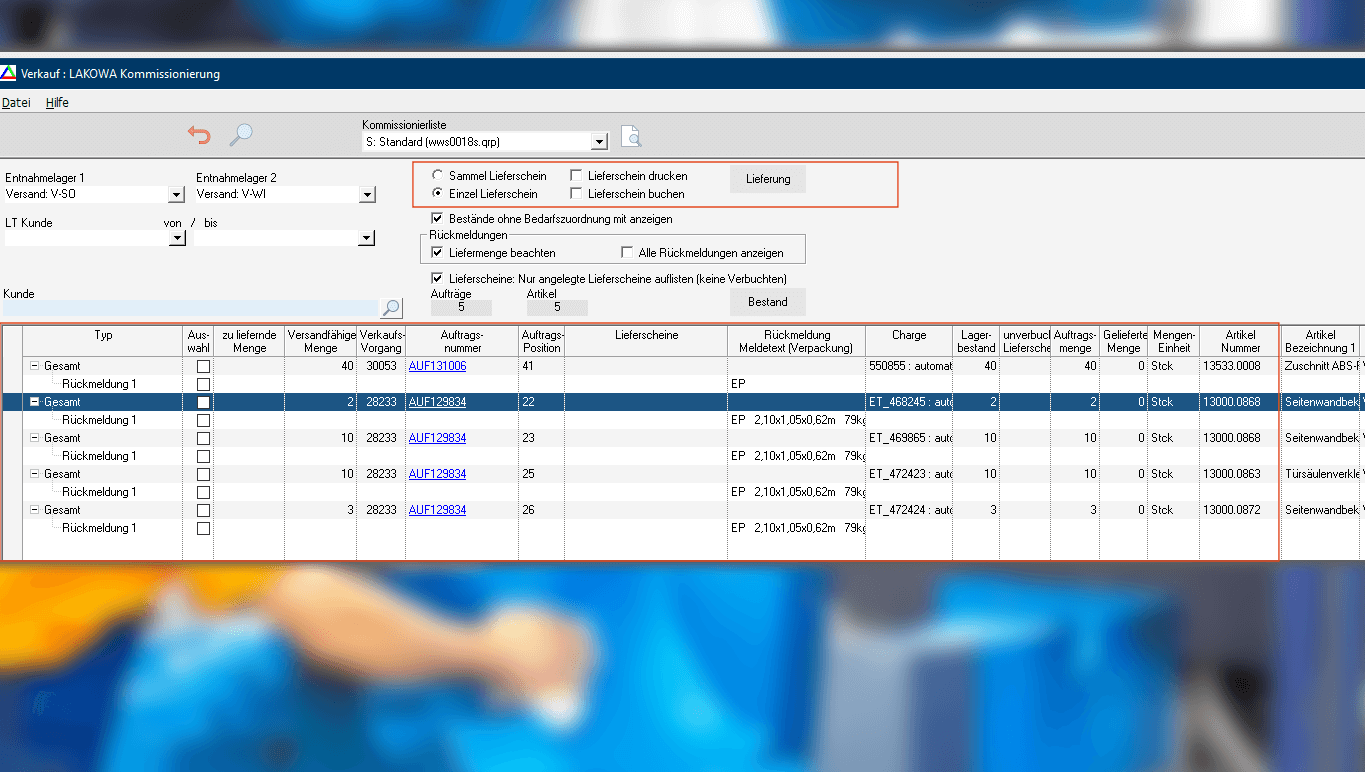Screen dimensions: 1365x772
Task: Collapse the Gesamt row for AUF131006
Action: [x=35, y=366]
